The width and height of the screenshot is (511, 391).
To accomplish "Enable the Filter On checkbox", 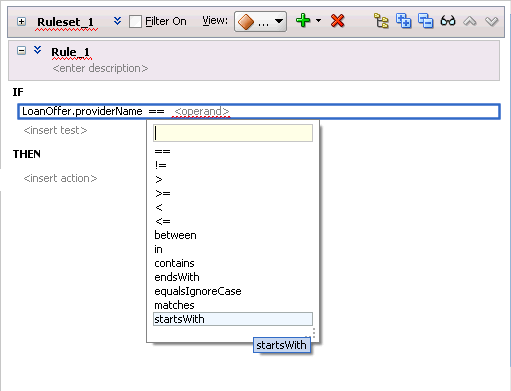I will (x=135, y=22).
